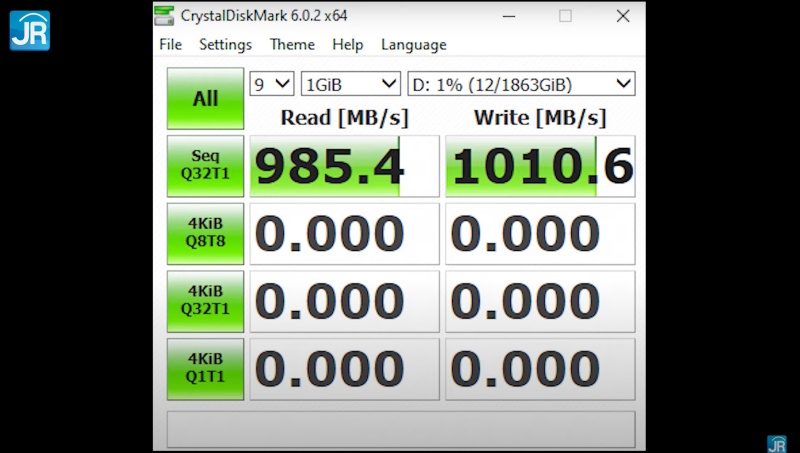Run all benchmarks with the All button
The width and height of the screenshot is (800, 453).
(x=205, y=98)
